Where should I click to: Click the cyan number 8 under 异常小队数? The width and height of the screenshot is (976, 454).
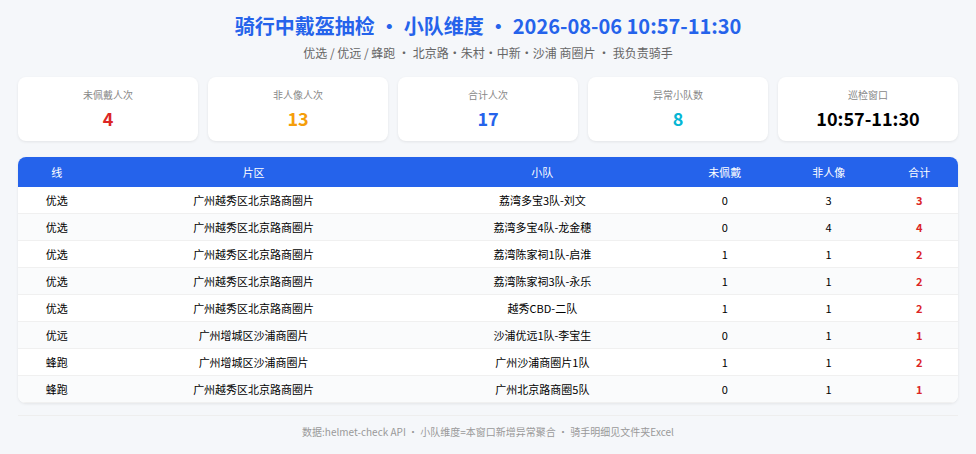(x=678, y=120)
